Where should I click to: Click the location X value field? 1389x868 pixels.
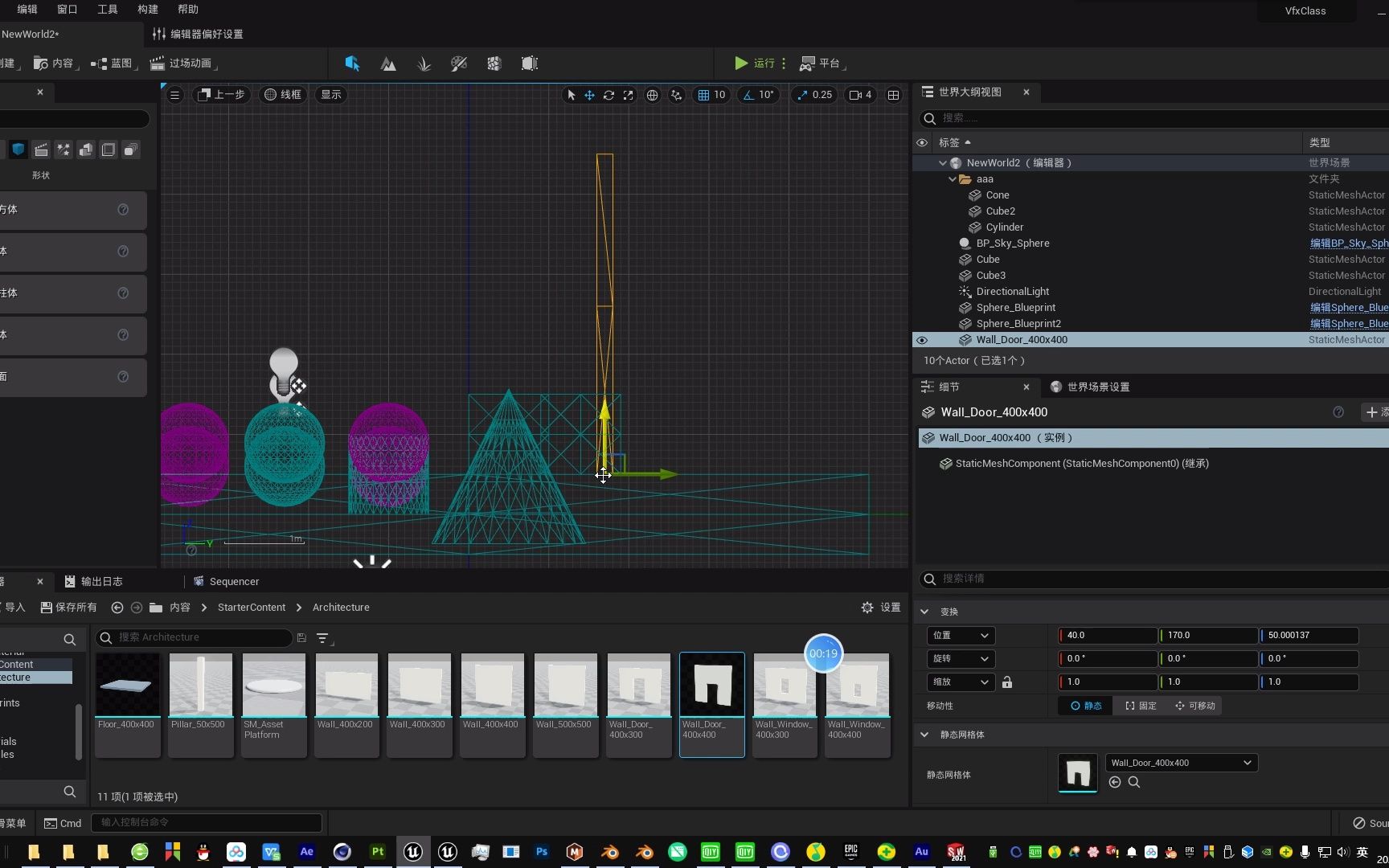coord(1108,635)
